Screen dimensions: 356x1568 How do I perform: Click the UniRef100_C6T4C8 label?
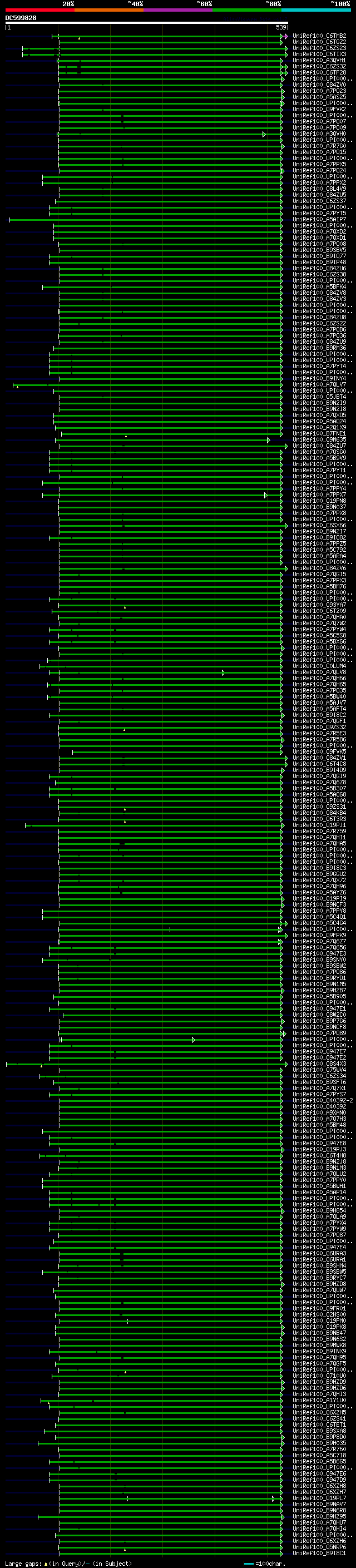(319, 763)
